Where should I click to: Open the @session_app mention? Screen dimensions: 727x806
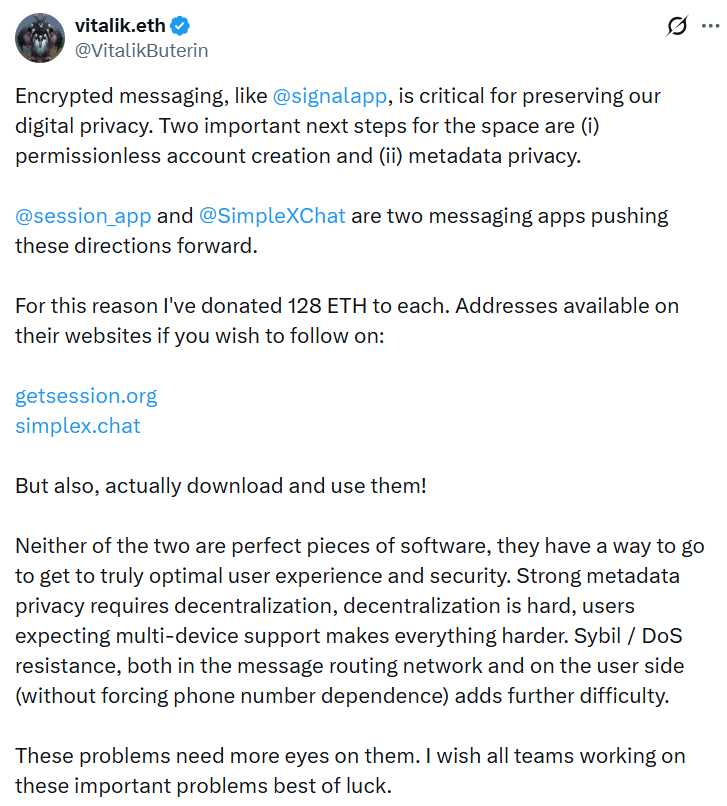81,216
